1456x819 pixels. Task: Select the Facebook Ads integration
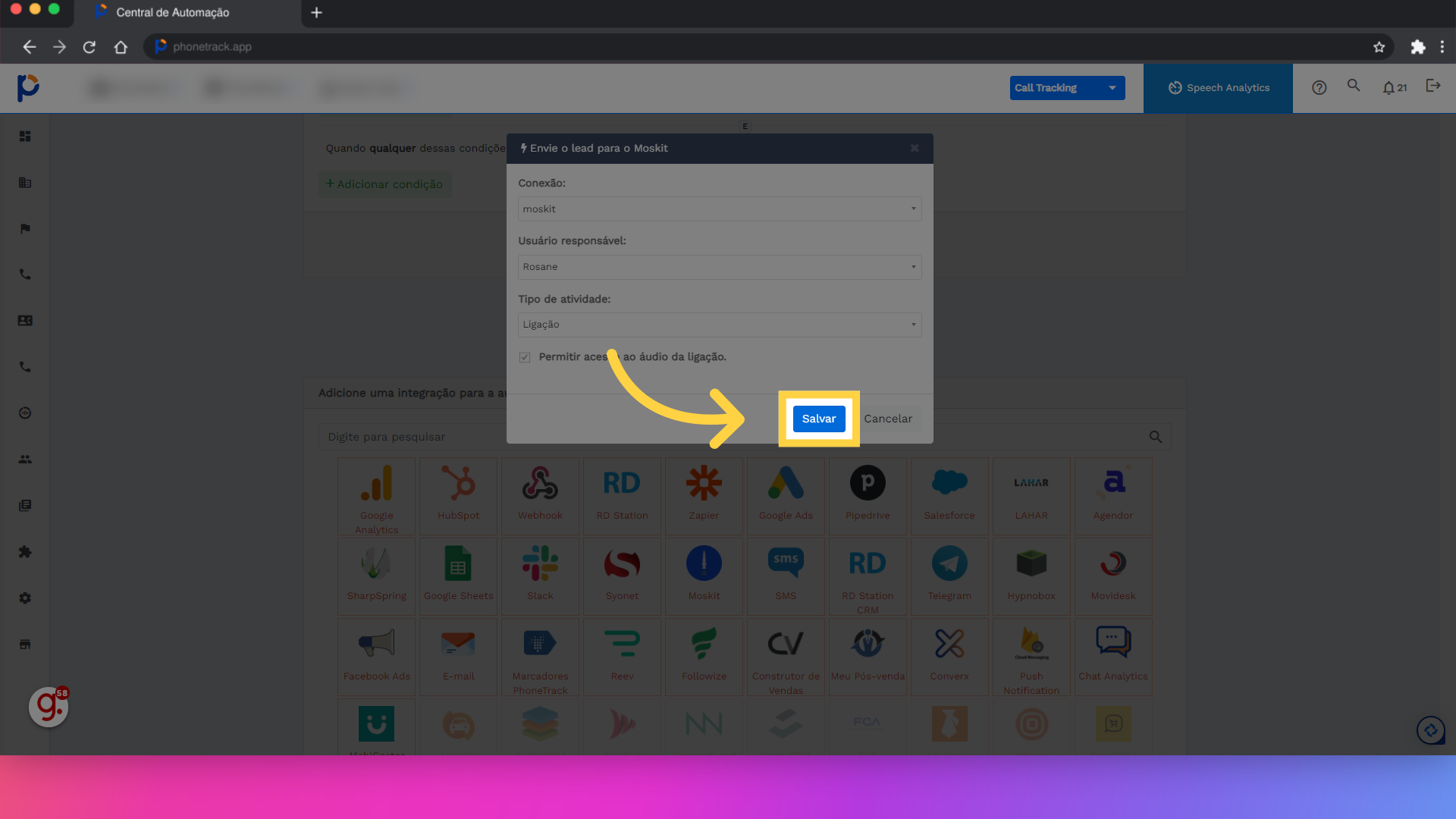[377, 657]
